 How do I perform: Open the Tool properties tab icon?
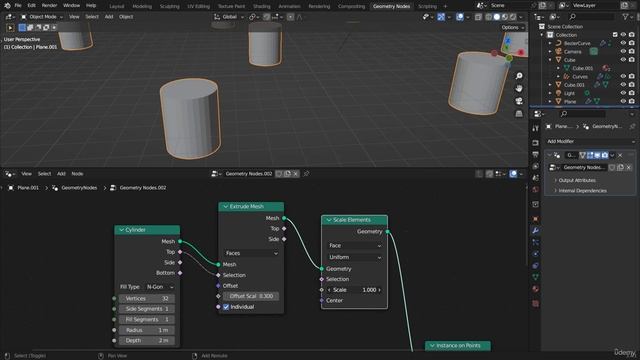[536, 128]
